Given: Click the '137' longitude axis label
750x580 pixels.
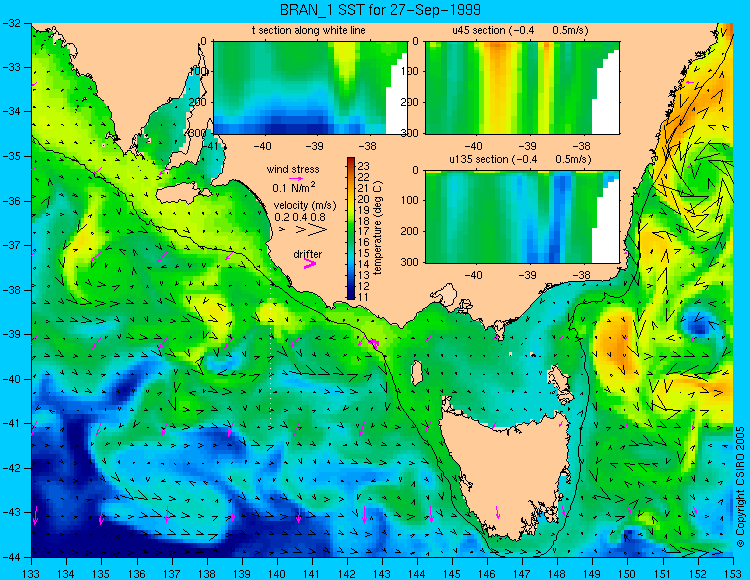Looking at the screenshot, I should tap(172, 573).
